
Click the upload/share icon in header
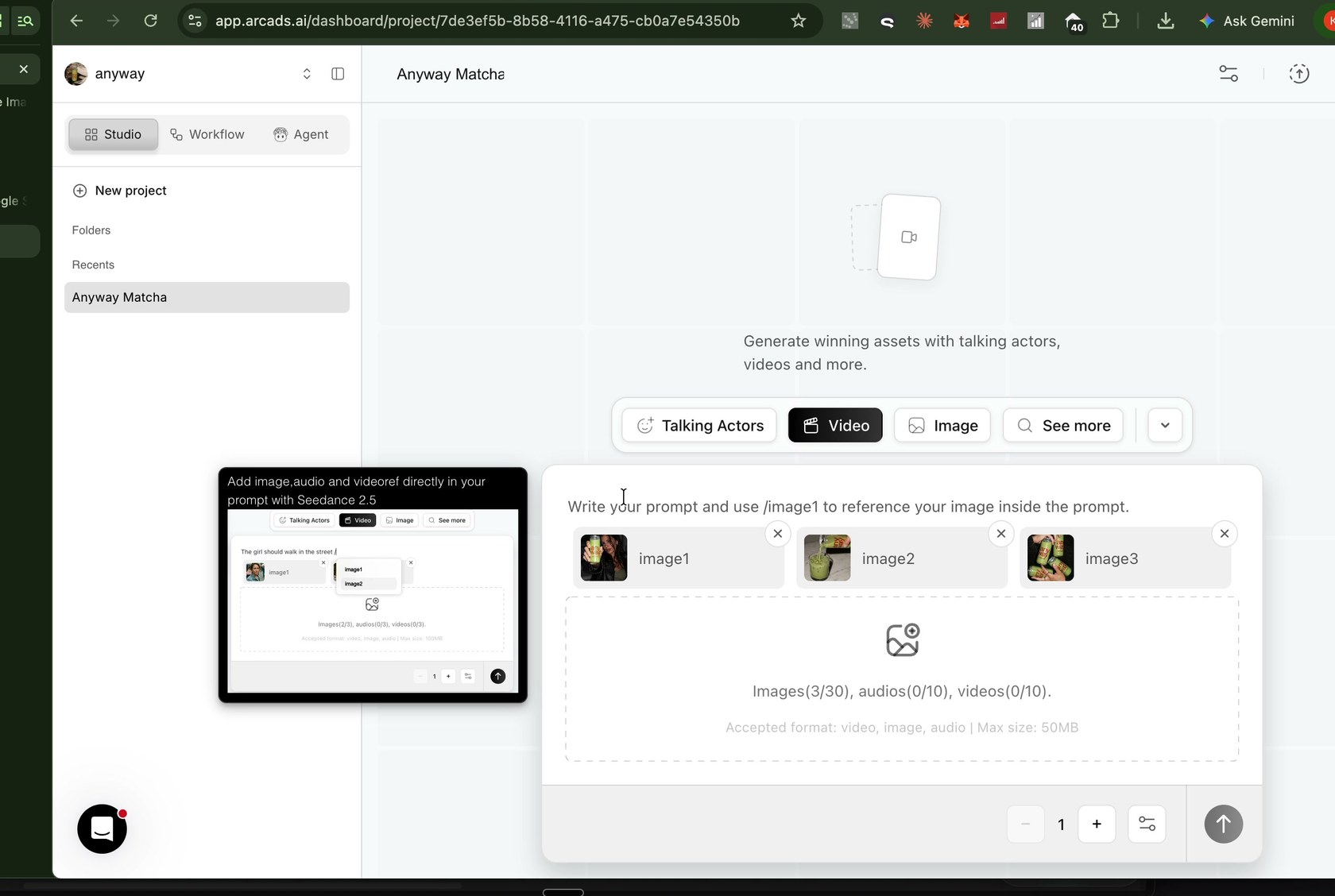pos(1299,74)
